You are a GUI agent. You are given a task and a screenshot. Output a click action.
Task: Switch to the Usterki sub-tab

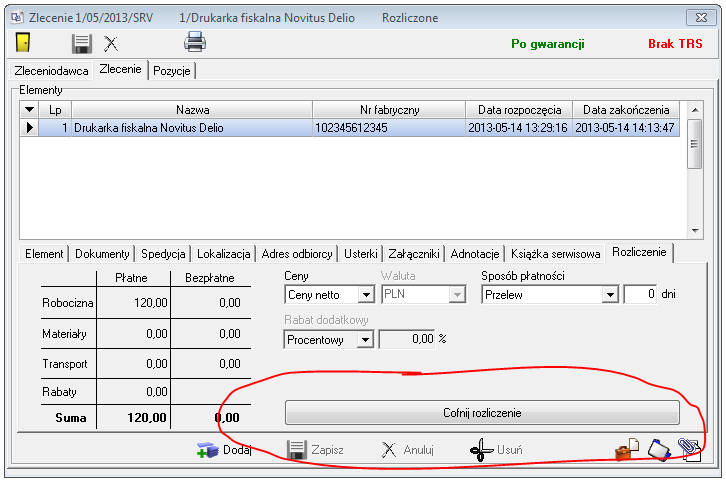(361, 254)
